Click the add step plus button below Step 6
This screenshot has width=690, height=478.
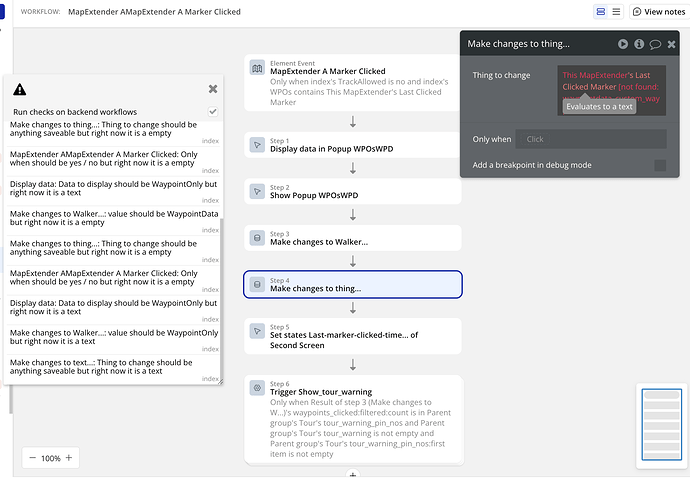coord(352,474)
